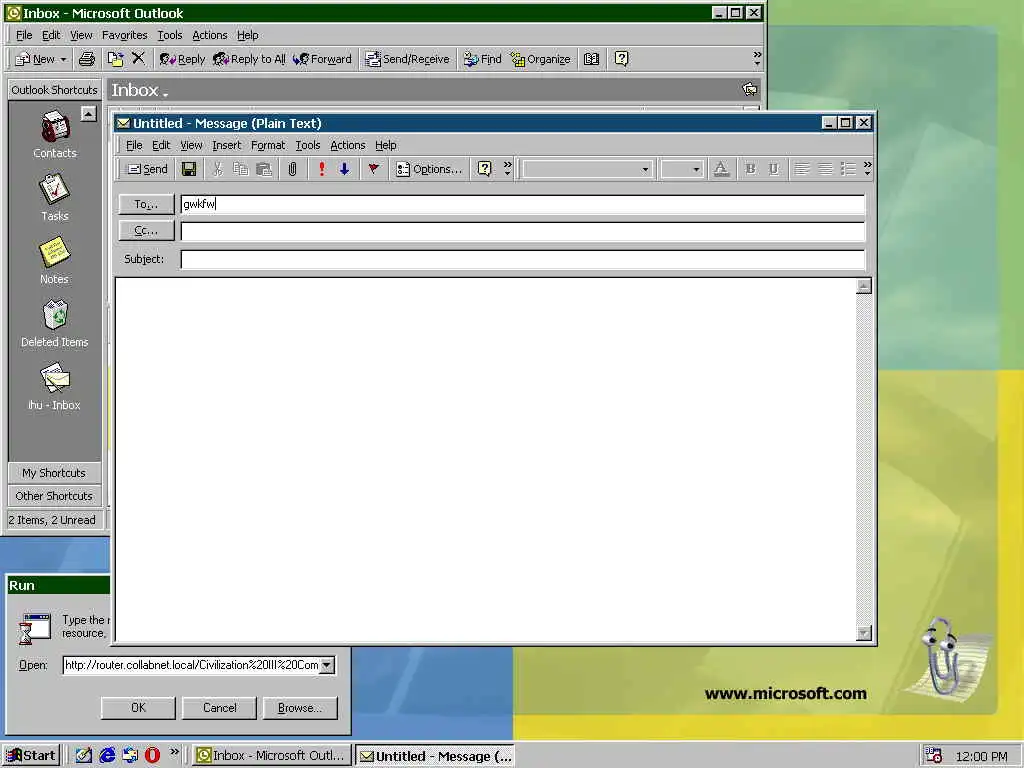
Task: Set High importance with red exclamation icon
Action: click(x=321, y=169)
